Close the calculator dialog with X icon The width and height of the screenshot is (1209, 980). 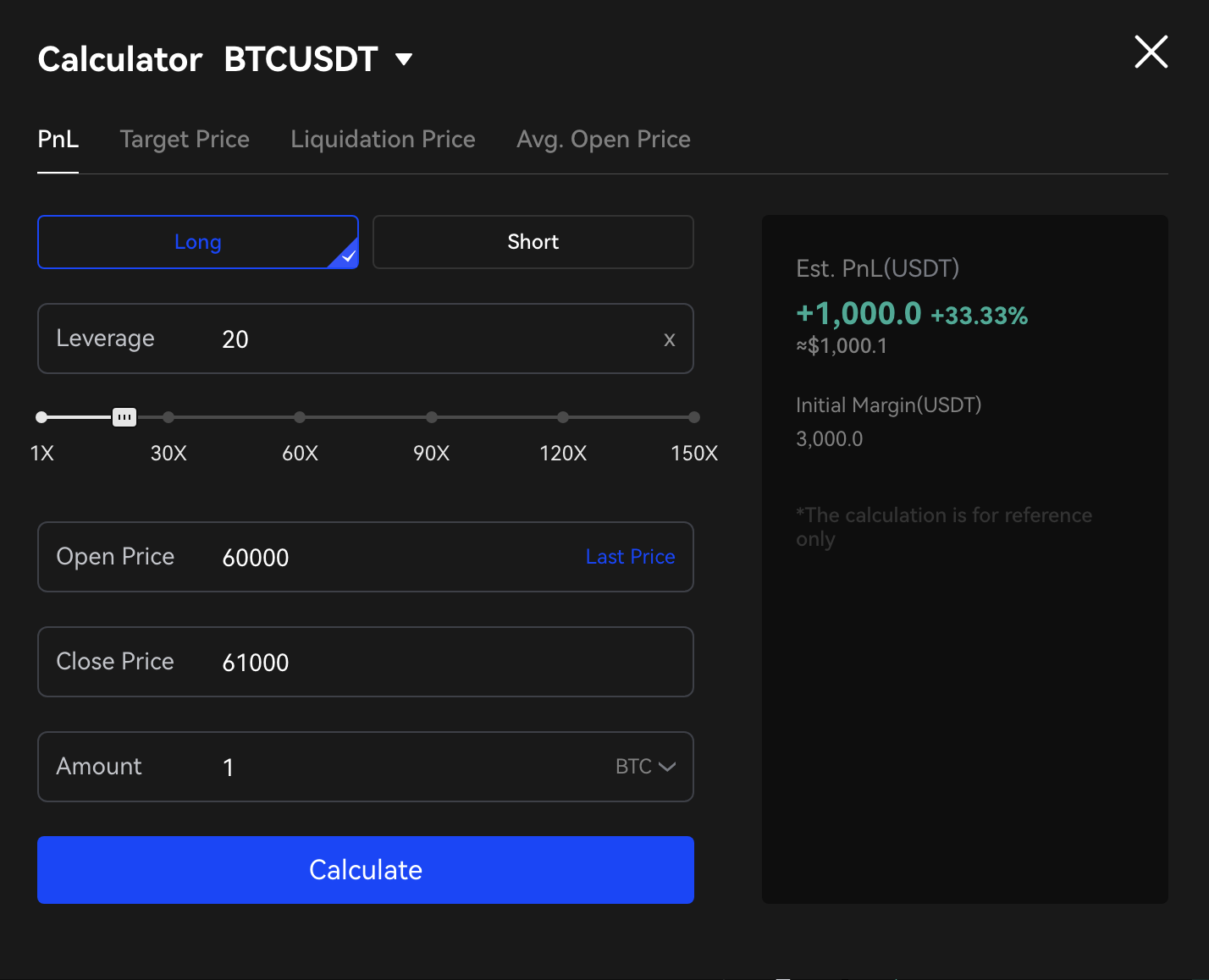click(1151, 52)
